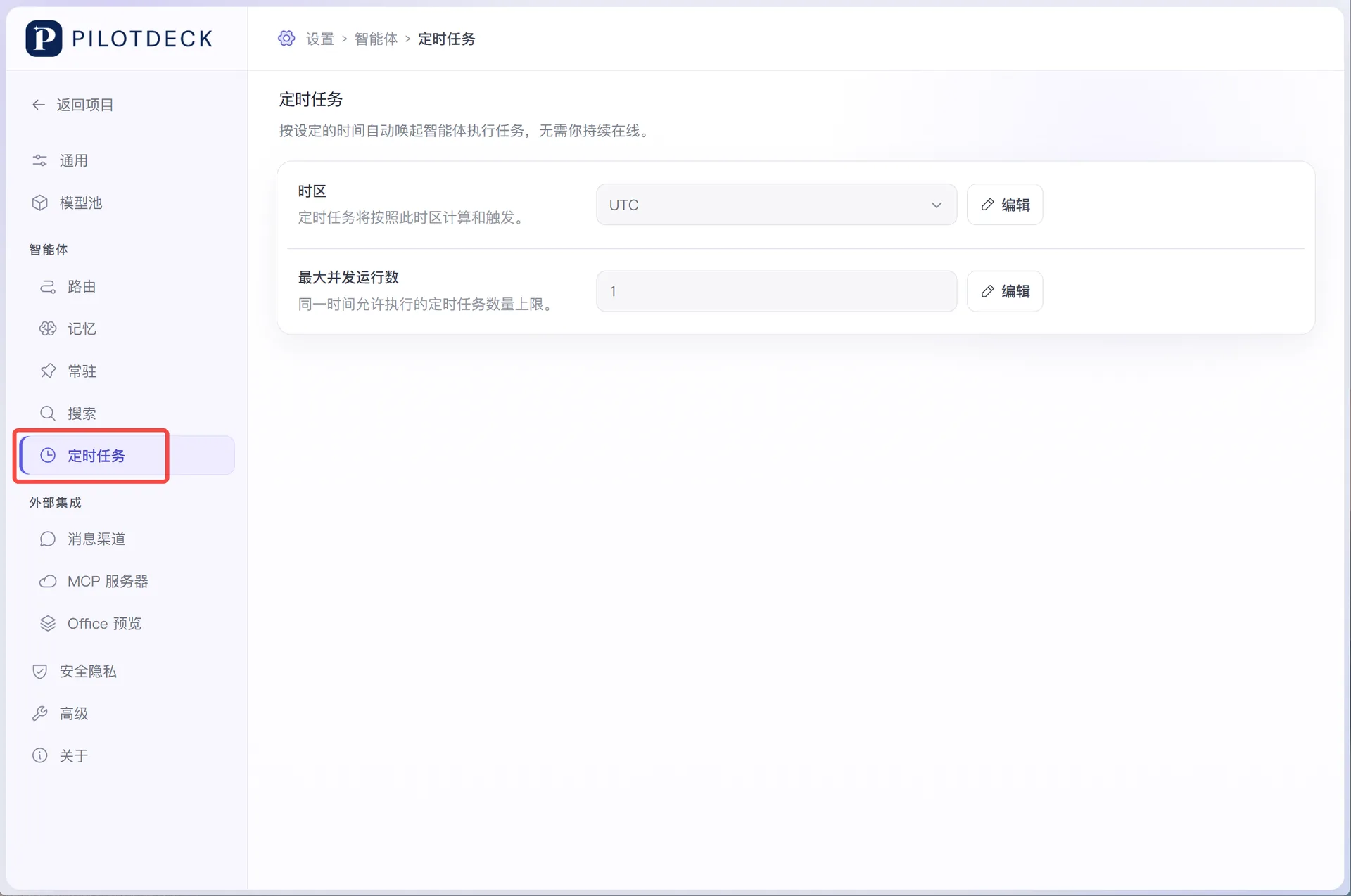Click the cloud icon beside MCP 服务器
Screen dimensions: 1351x896
click(x=48, y=581)
